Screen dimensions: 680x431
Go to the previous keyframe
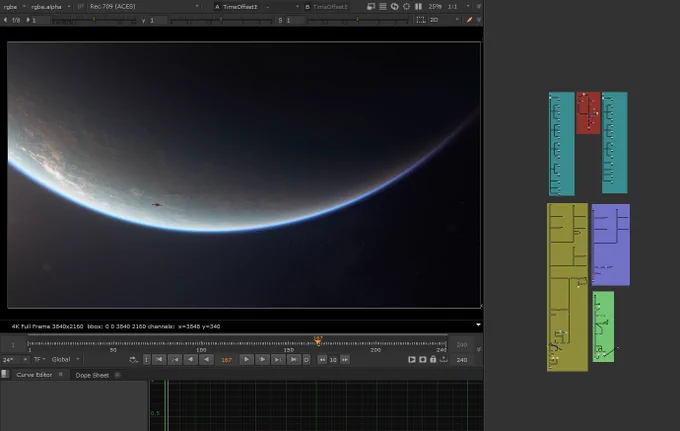click(175, 359)
